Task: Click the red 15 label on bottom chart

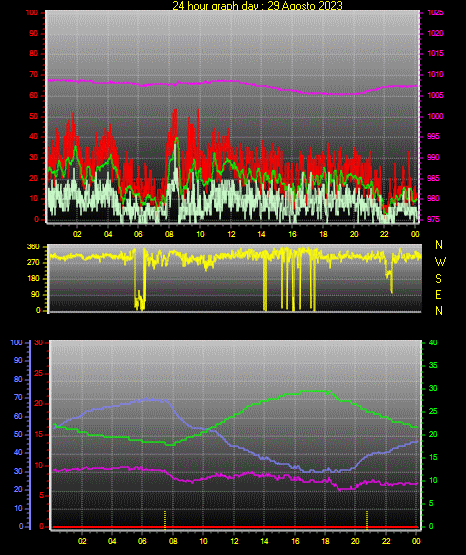Action: pos(39,434)
